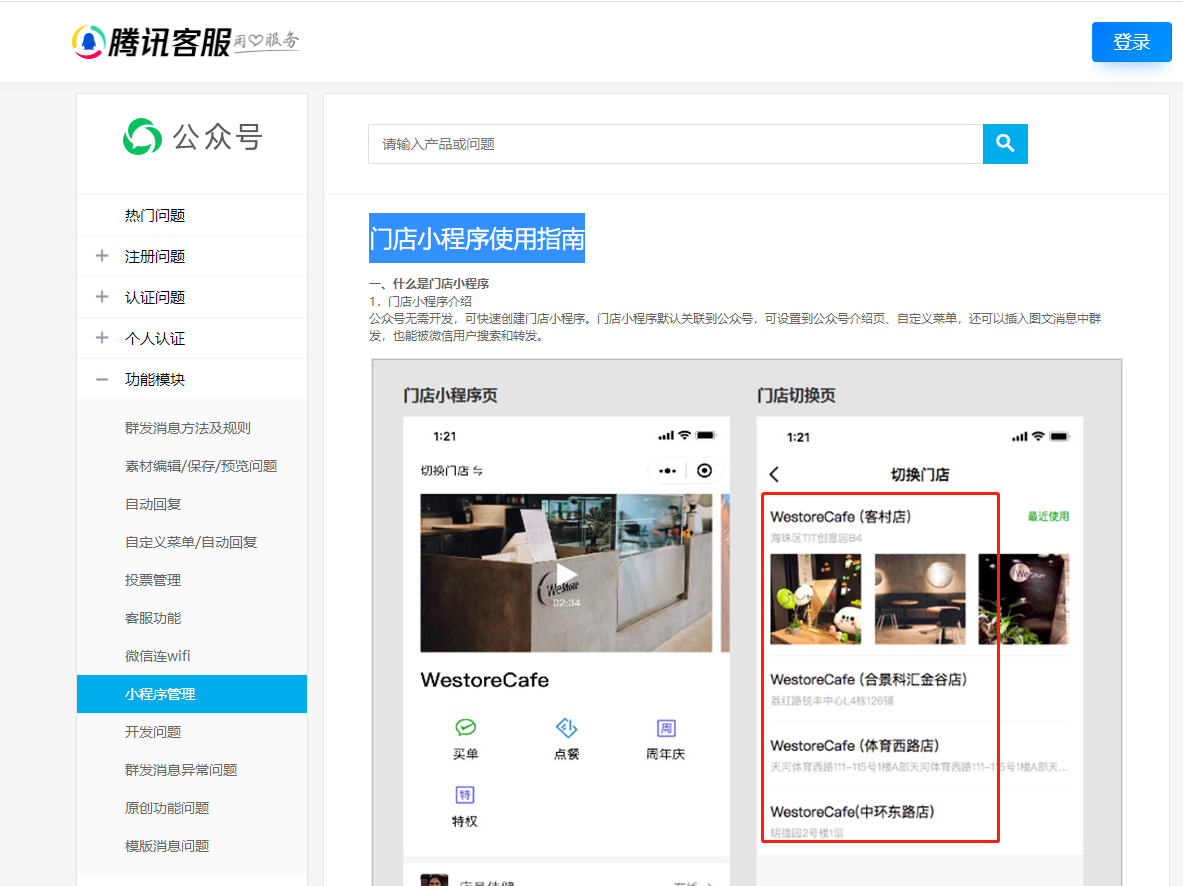Click the dark plant storefront thumbnail

1024,599
